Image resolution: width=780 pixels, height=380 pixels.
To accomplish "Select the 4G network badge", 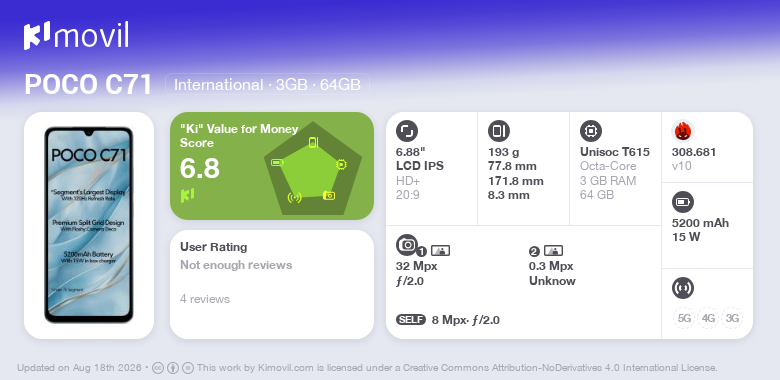I will (708, 318).
